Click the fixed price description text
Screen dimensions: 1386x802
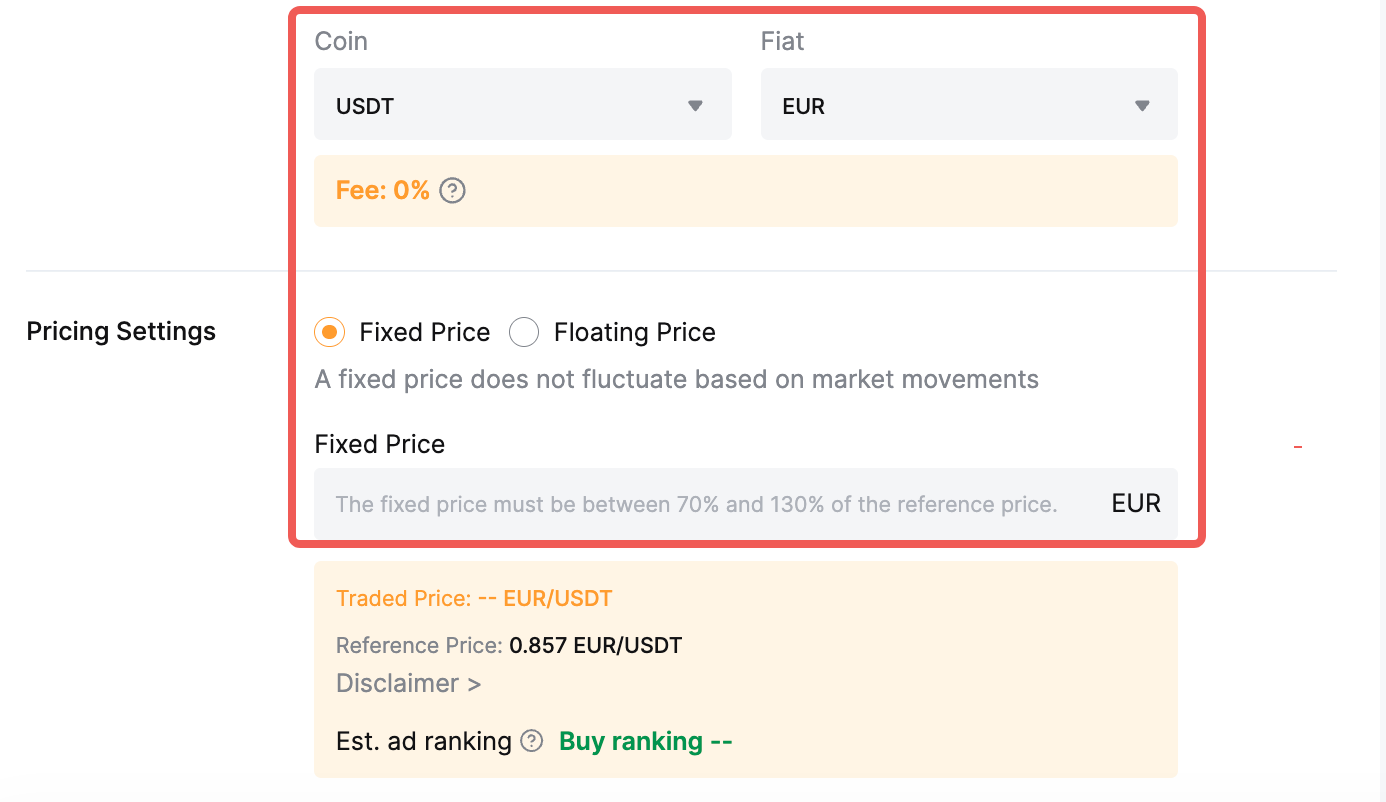[676, 380]
